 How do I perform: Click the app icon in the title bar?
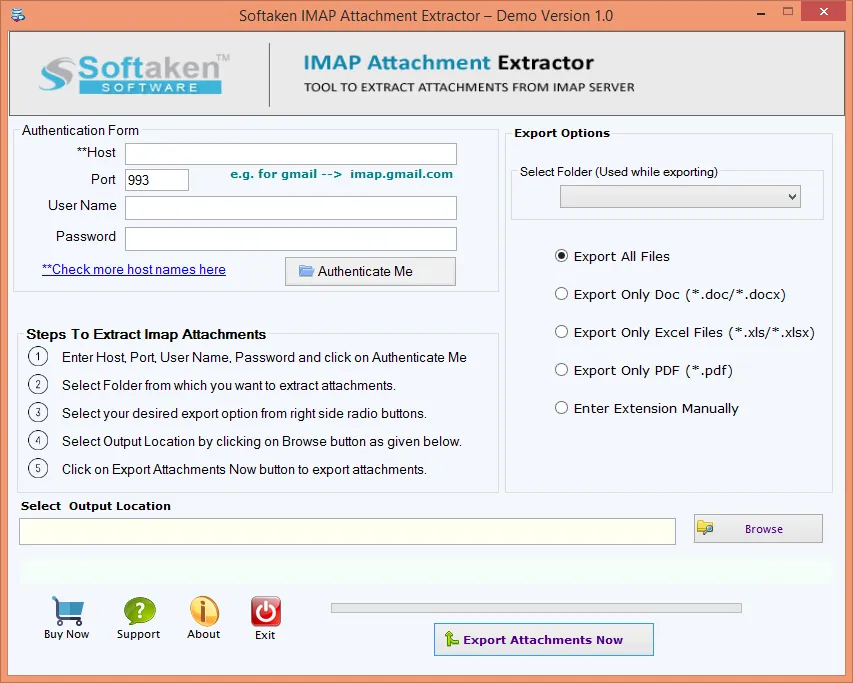(x=18, y=15)
